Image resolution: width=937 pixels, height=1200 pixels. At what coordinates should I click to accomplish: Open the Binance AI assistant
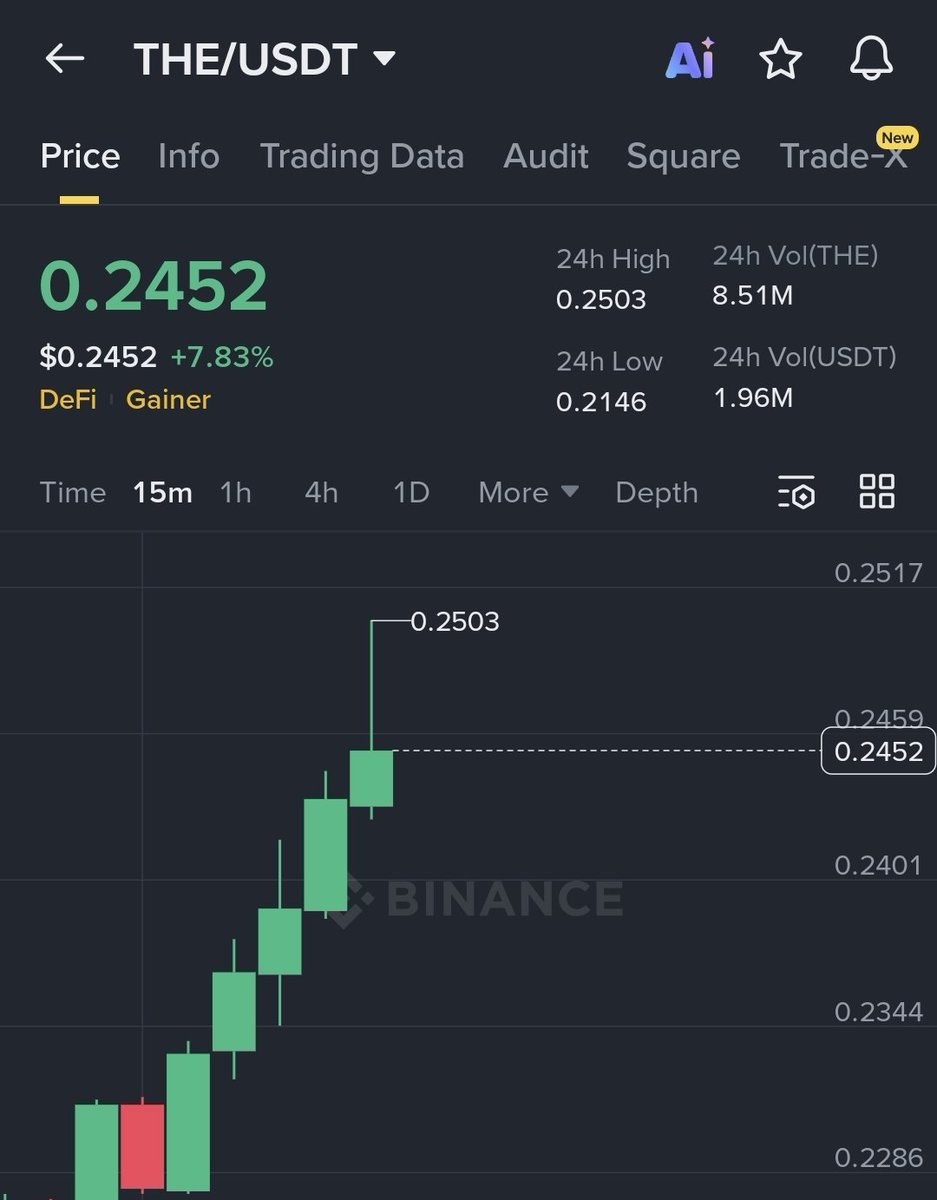(689, 58)
